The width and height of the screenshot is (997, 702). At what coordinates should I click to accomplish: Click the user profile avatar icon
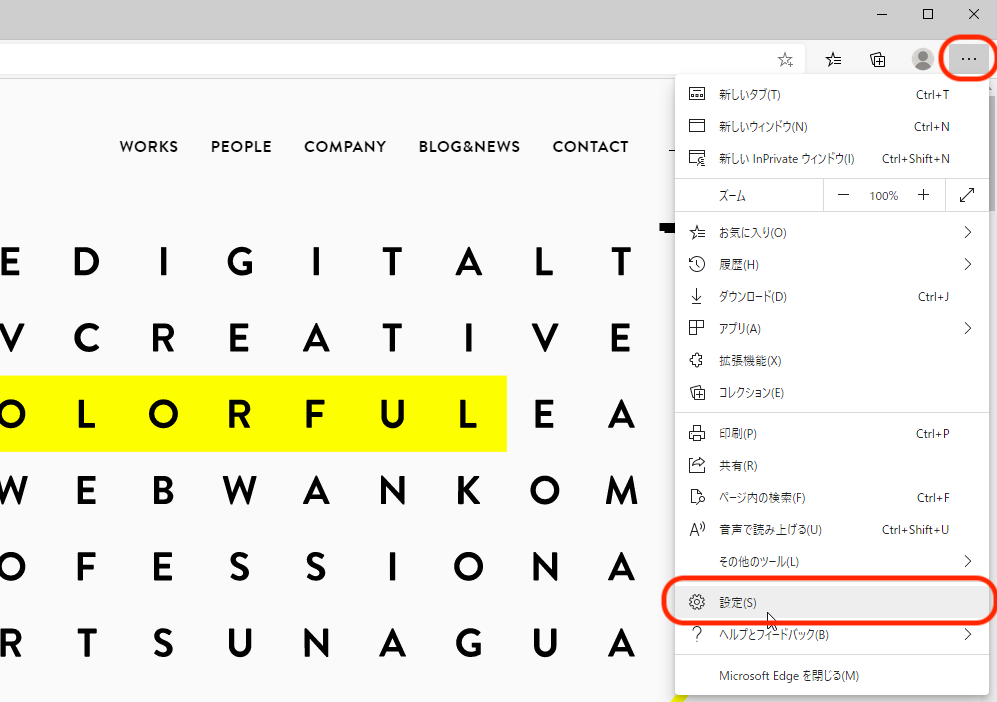[x=923, y=60]
